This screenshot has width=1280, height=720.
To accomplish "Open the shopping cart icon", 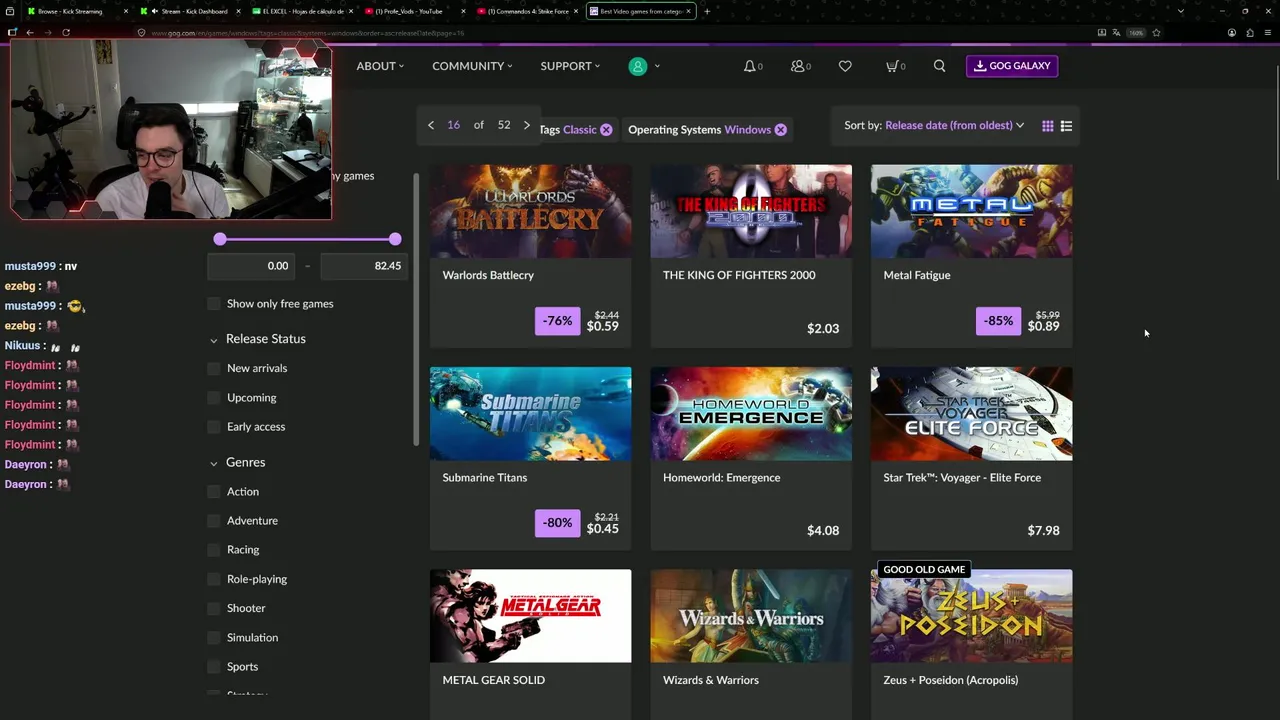I will (x=891, y=66).
